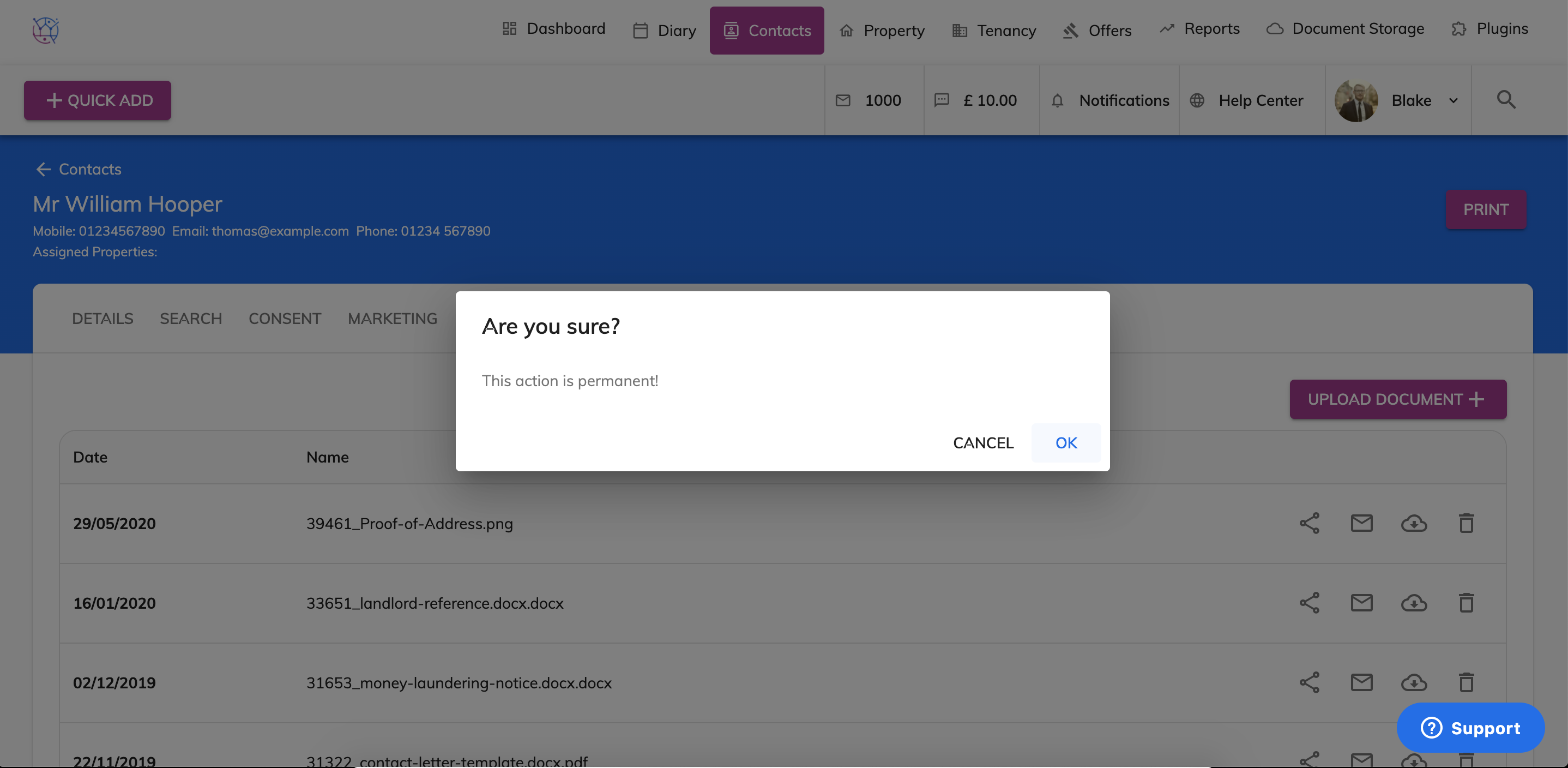Open the Property menu
1568x768 pixels.
(882, 31)
